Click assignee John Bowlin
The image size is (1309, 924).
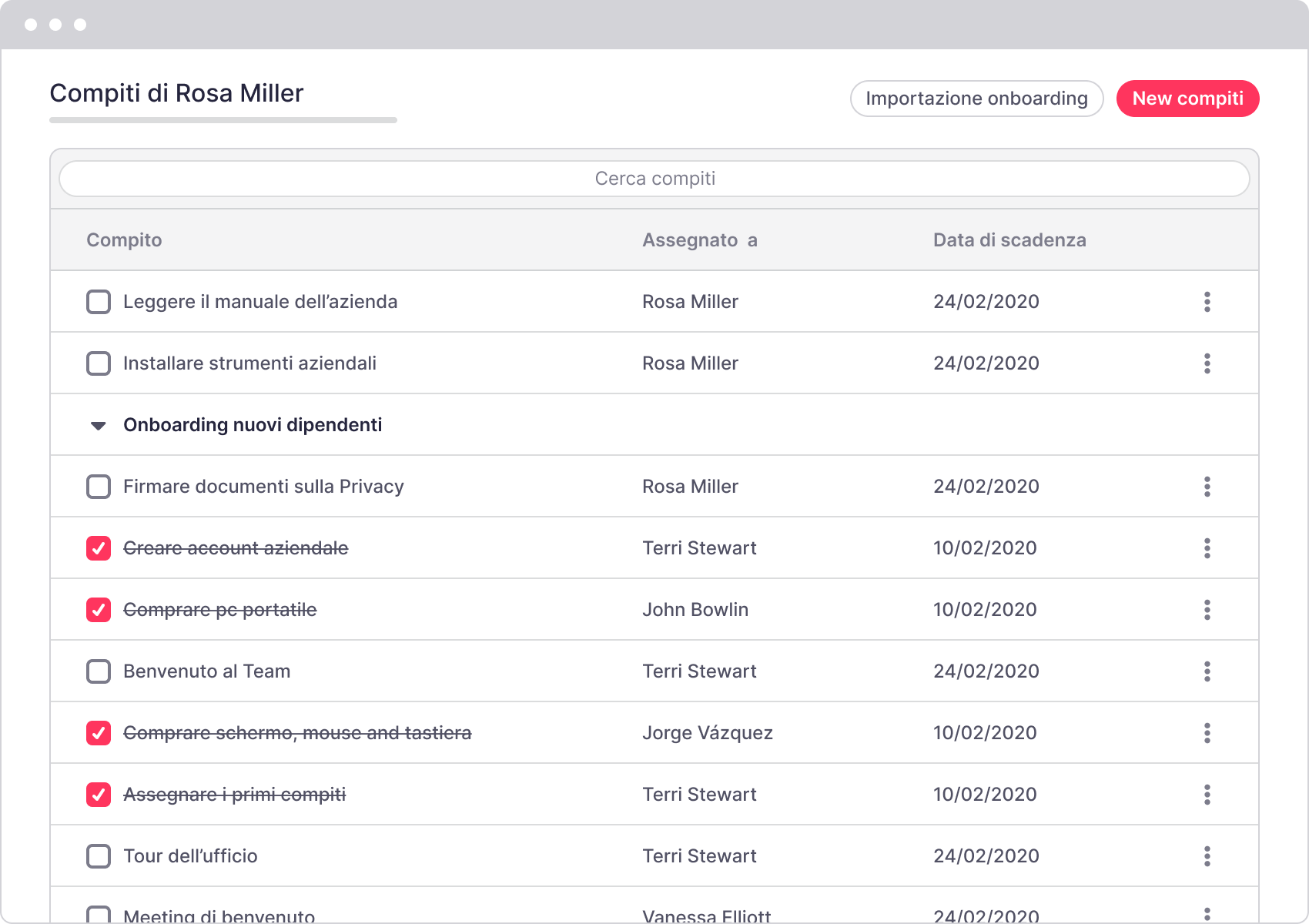coord(695,610)
